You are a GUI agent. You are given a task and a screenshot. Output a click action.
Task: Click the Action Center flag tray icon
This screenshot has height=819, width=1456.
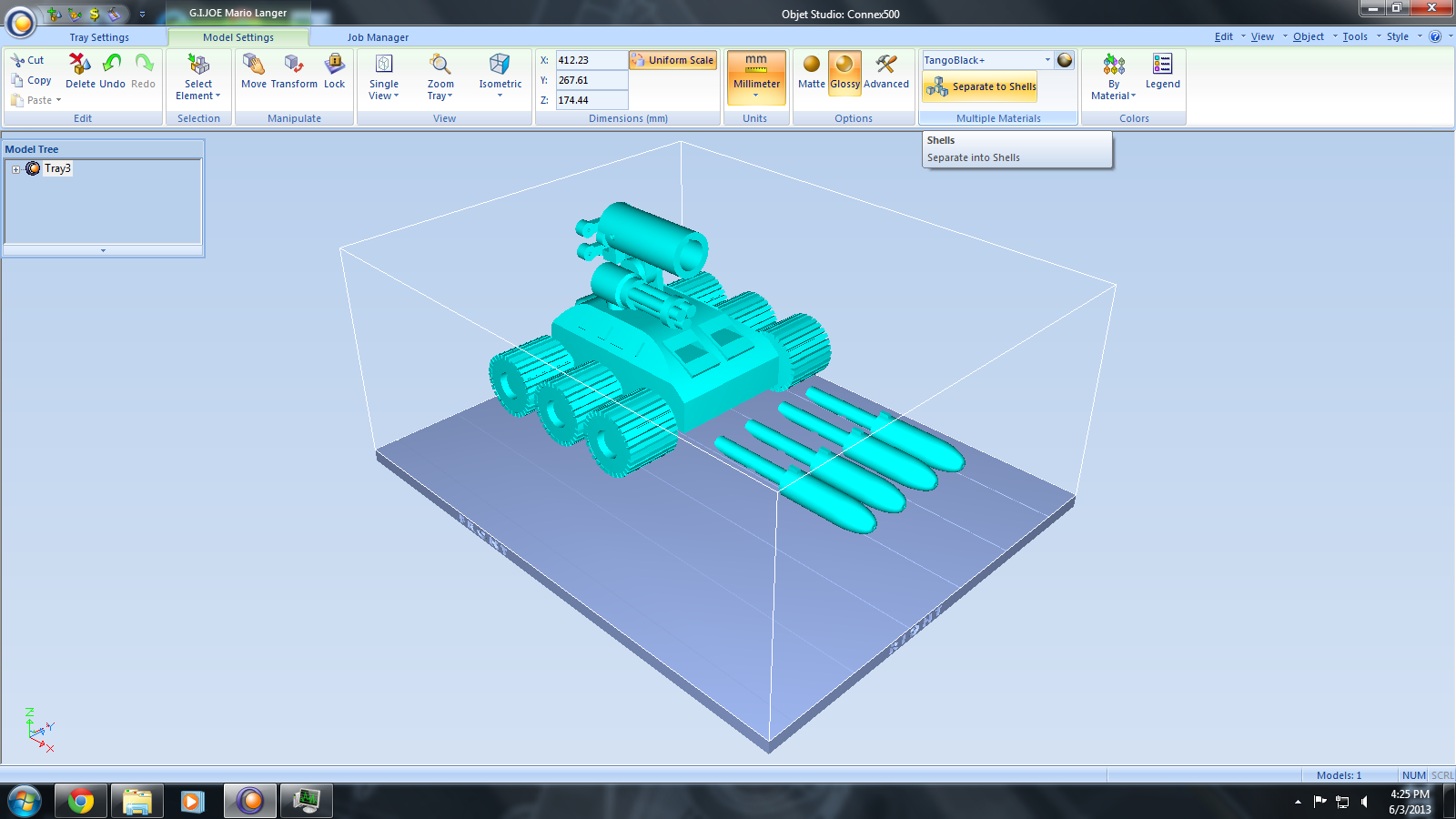[x=1319, y=802]
